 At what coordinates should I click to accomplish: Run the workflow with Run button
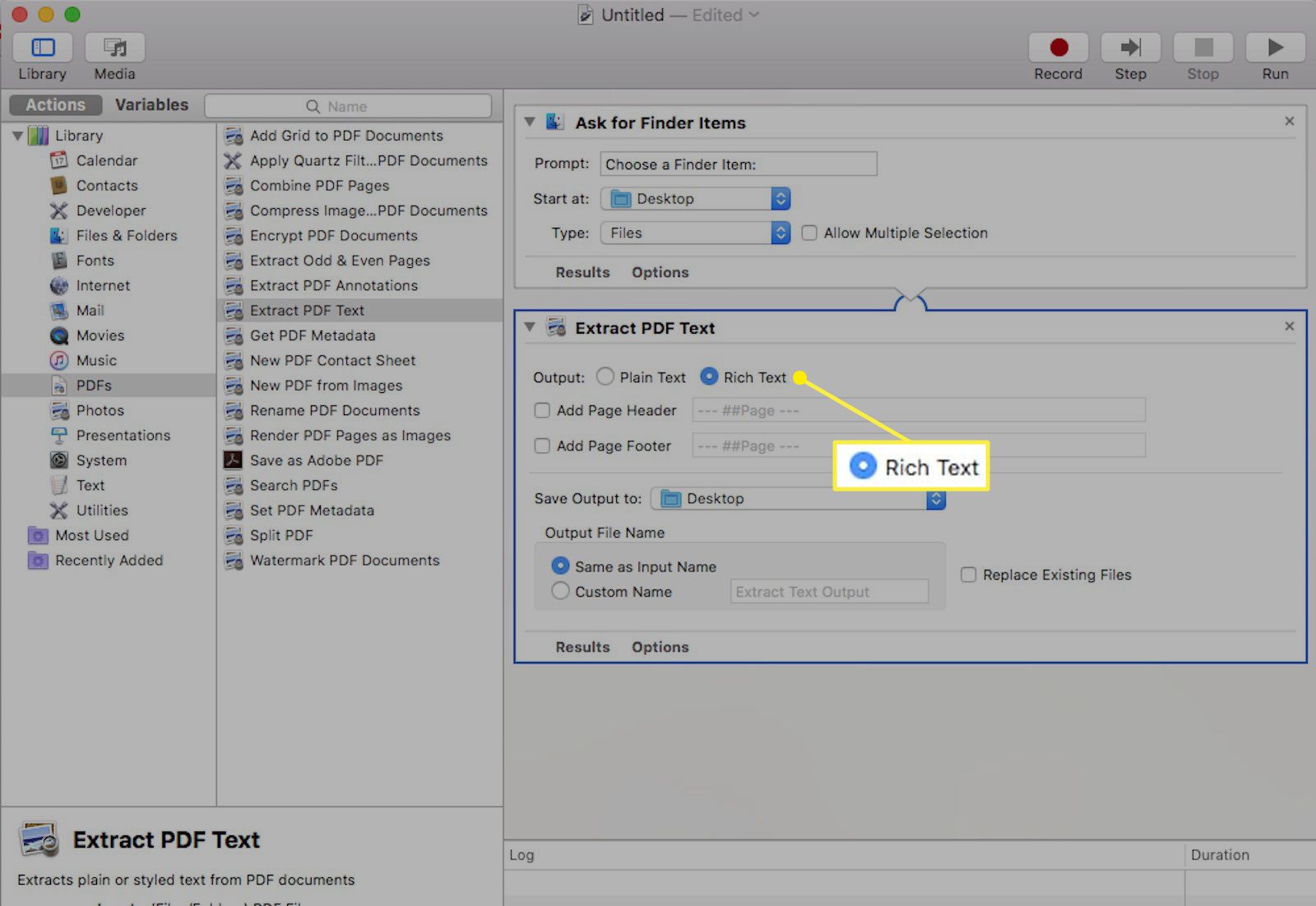click(x=1276, y=48)
